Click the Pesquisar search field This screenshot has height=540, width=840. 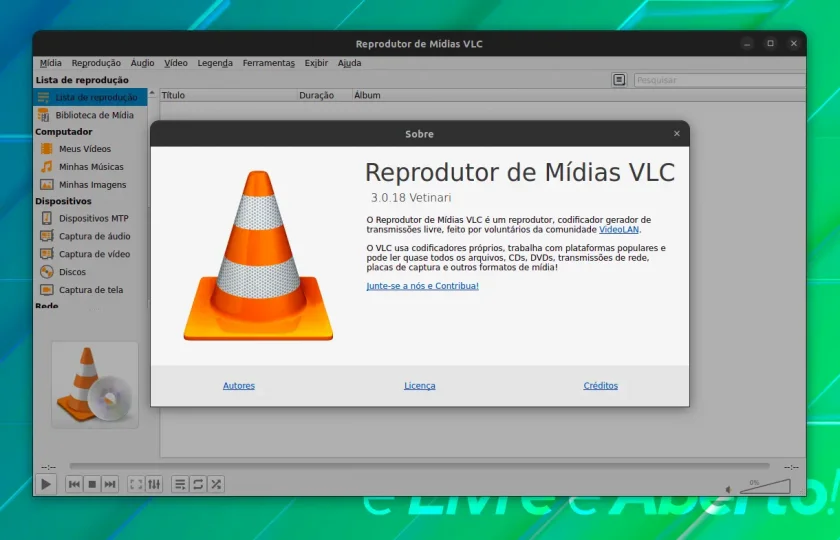pyautogui.click(x=719, y=80)
